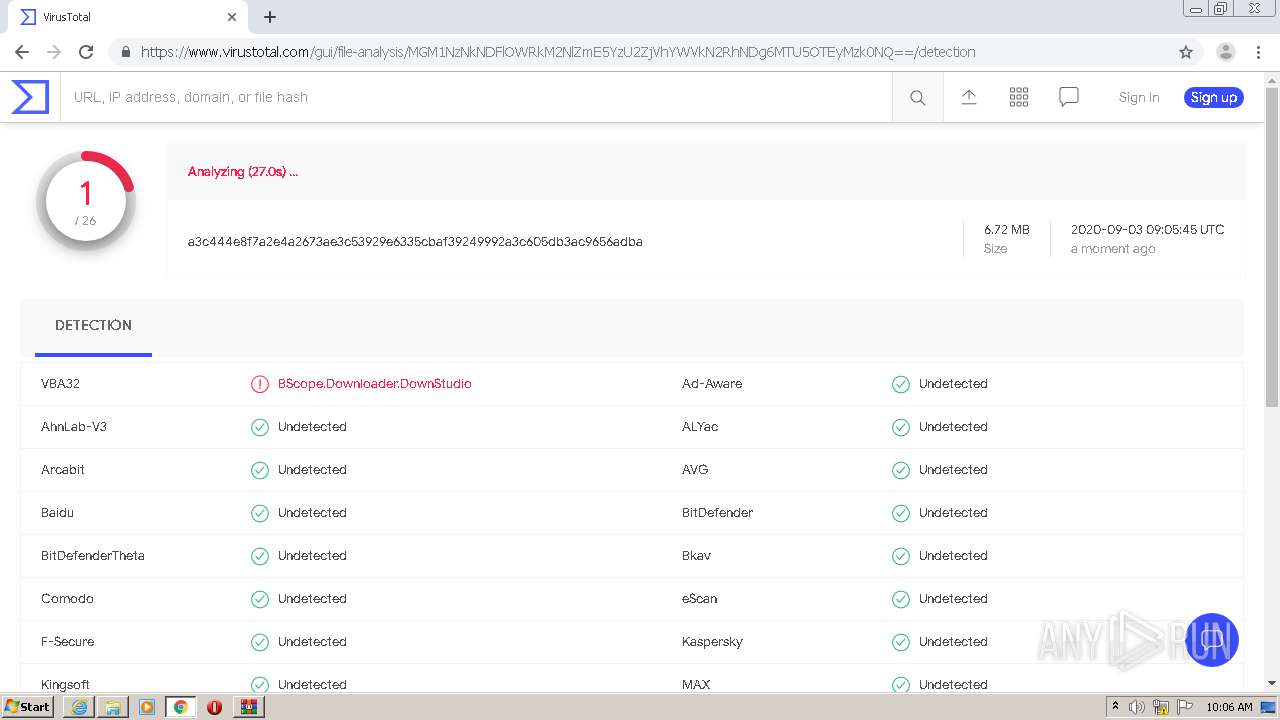View site info via lock icon
The image size is (1280, 720).
point(126,52)
